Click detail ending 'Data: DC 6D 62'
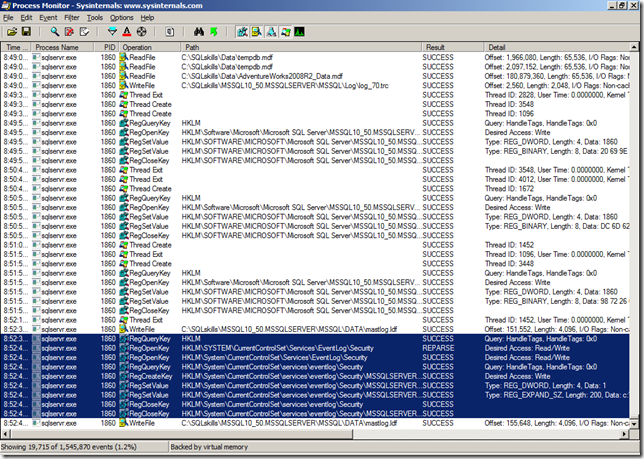644x459 pixels. point(557,226)
